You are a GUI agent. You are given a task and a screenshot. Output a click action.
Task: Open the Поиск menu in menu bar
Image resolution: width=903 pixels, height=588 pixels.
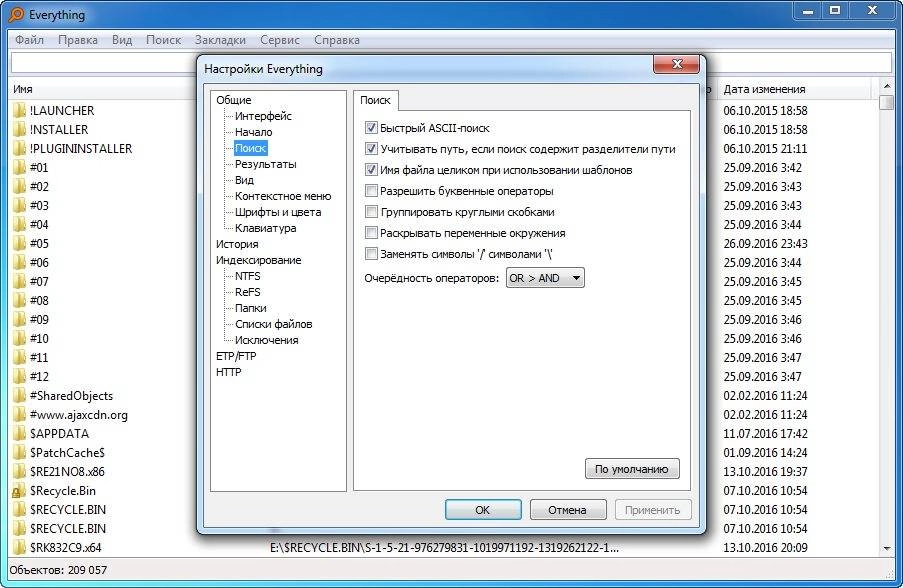(163, 40)
